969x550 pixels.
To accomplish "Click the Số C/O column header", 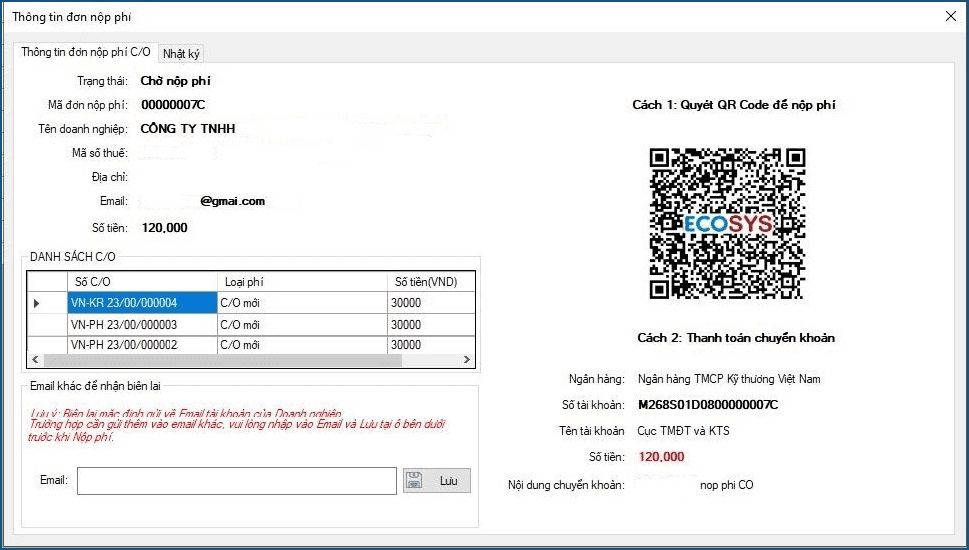I will pyautogui.click(x=142, y=282).
